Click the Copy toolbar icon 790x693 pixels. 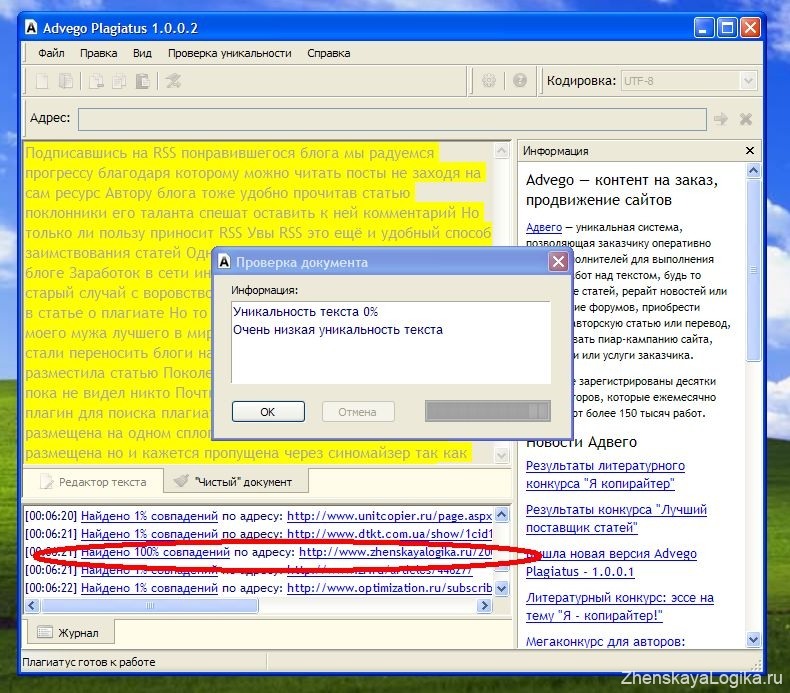point(119,81)
